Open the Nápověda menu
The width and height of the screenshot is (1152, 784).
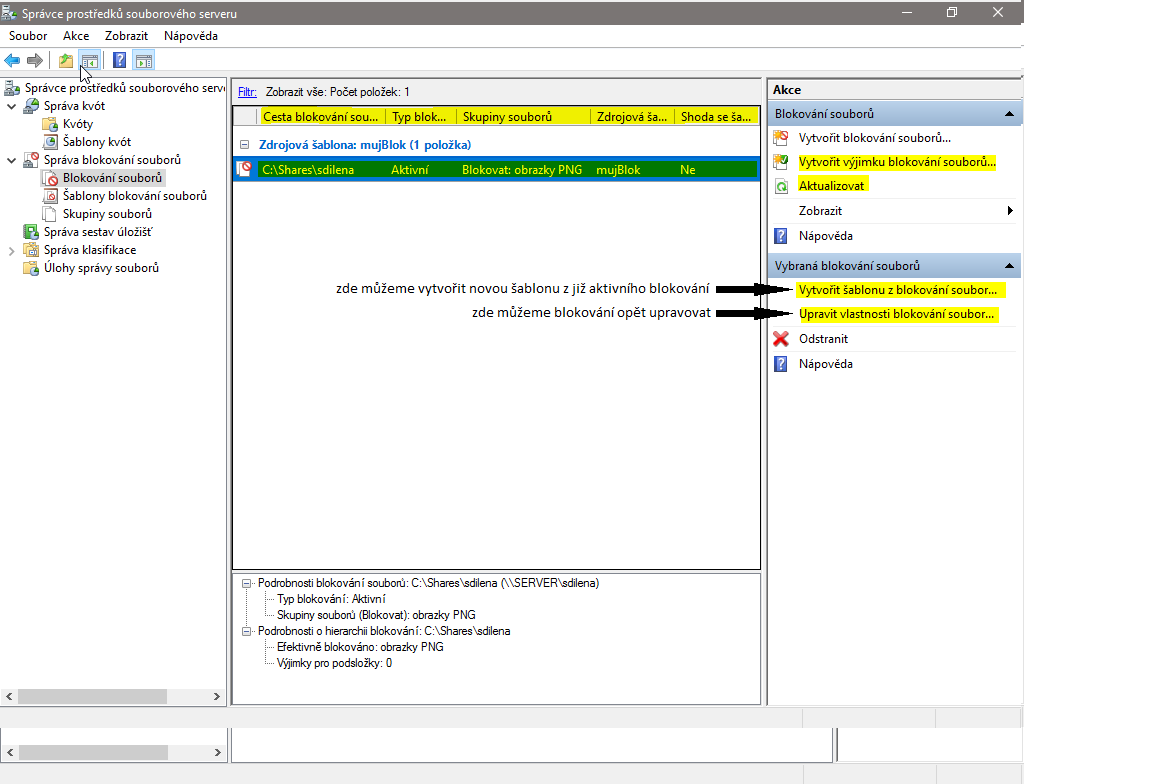pyautogui.click(x=190, y=36)
